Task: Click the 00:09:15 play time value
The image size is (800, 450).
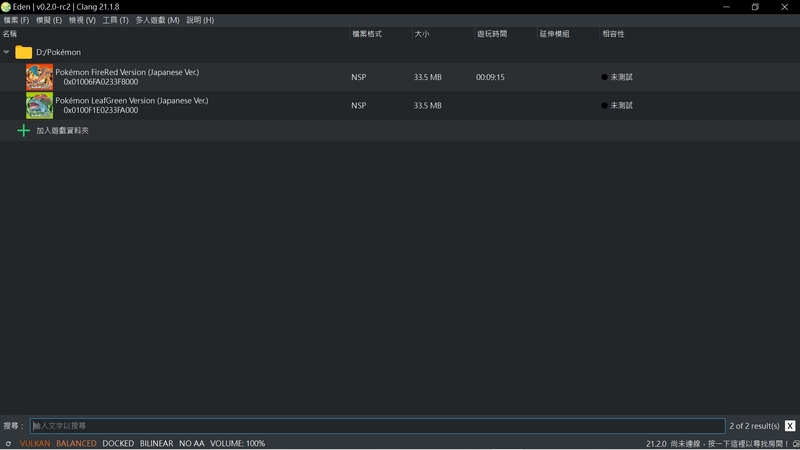Action: point(490,77)
